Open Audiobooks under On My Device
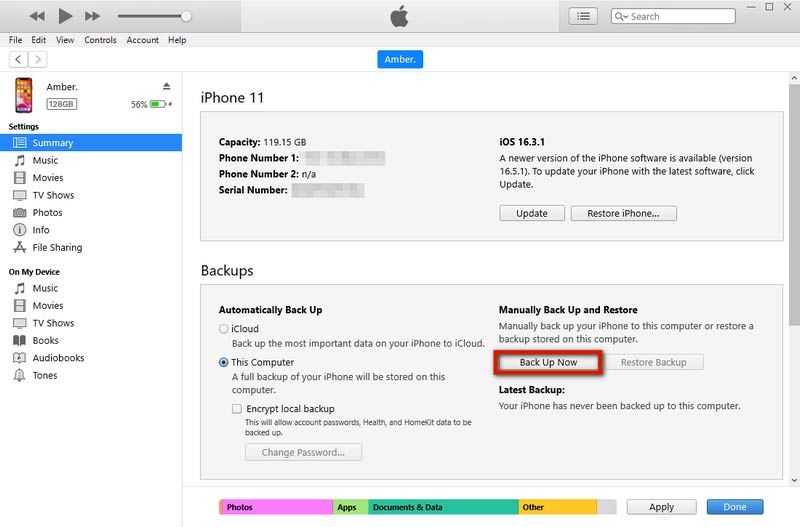 [x=58, y=358]
